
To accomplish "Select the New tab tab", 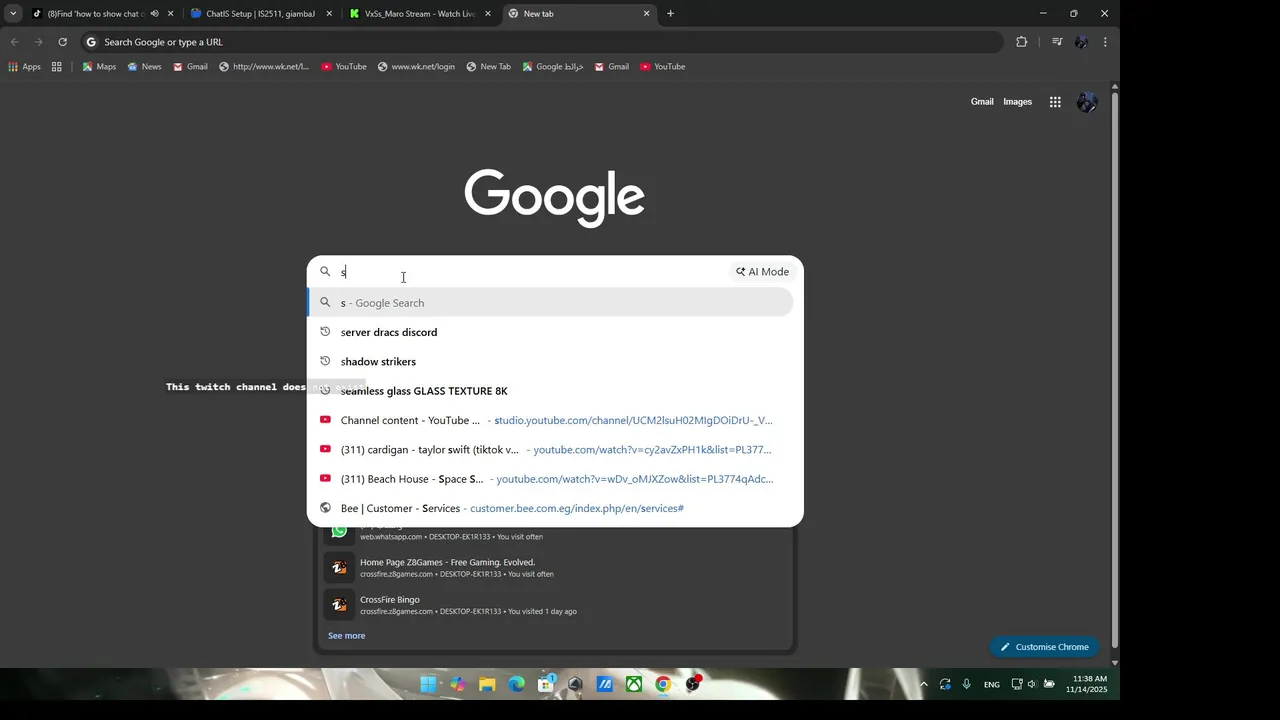I will [578, 14].
